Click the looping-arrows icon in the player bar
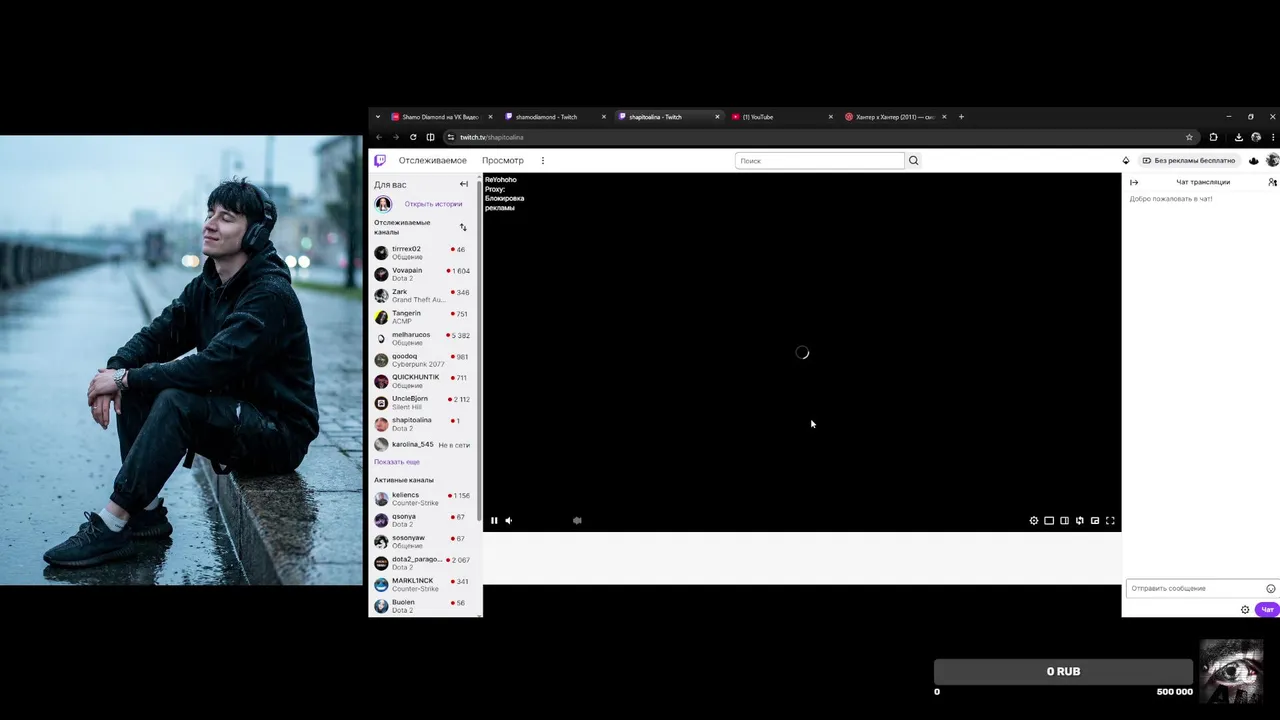1280x720 pixels. (1079, 520)
